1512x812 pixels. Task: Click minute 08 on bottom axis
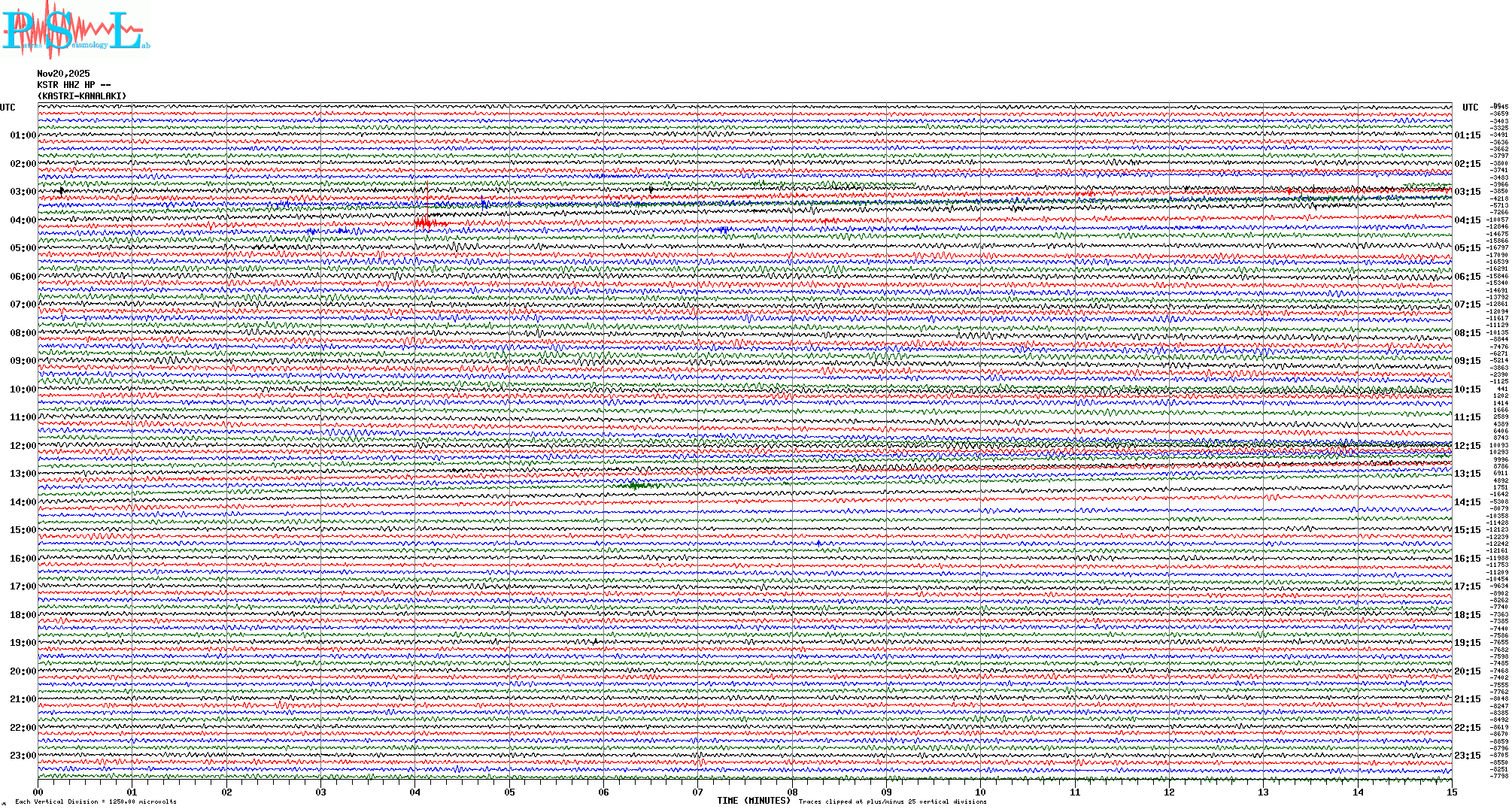click(x=792, y=792)
